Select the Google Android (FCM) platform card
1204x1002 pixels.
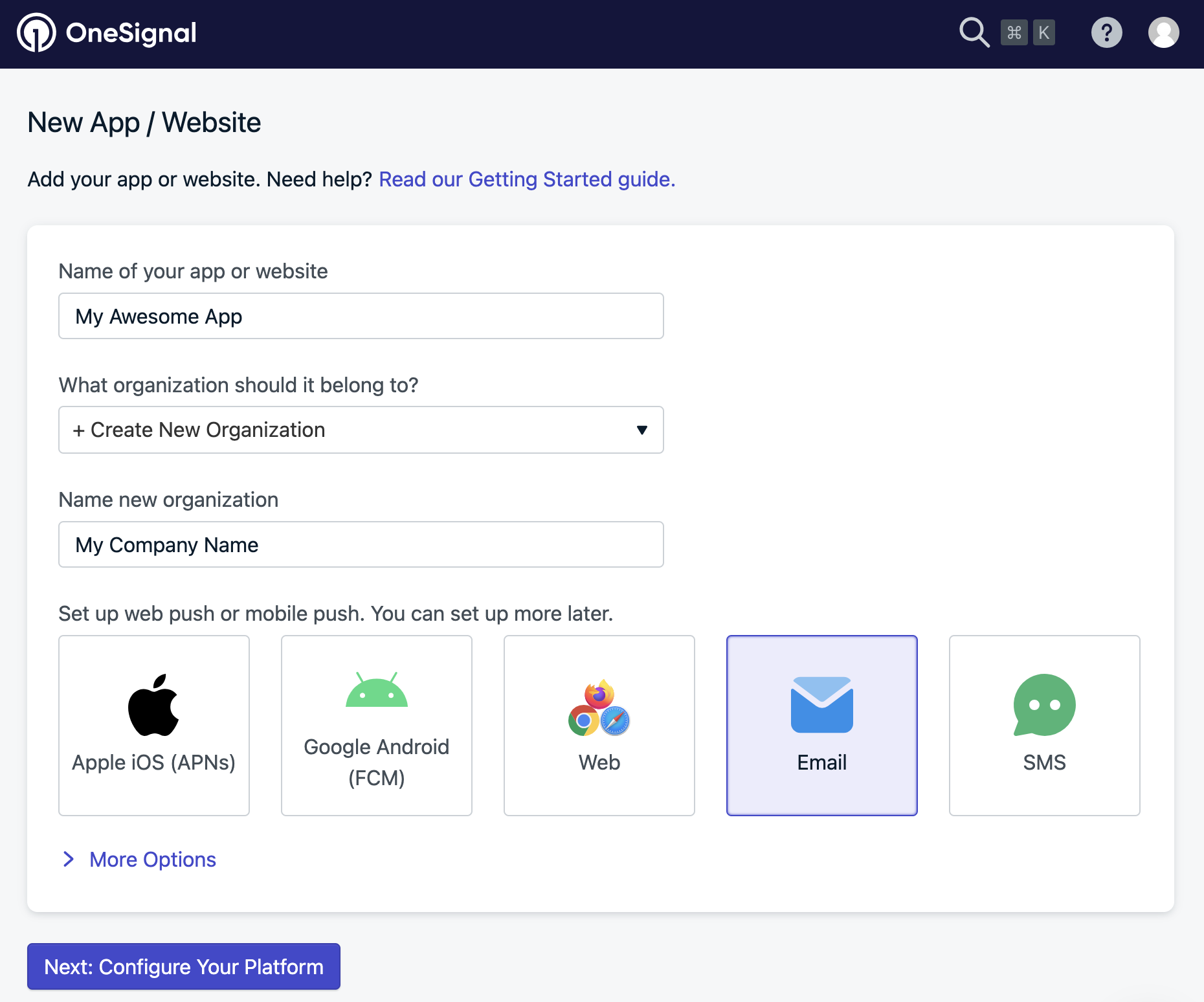(377, 726)
